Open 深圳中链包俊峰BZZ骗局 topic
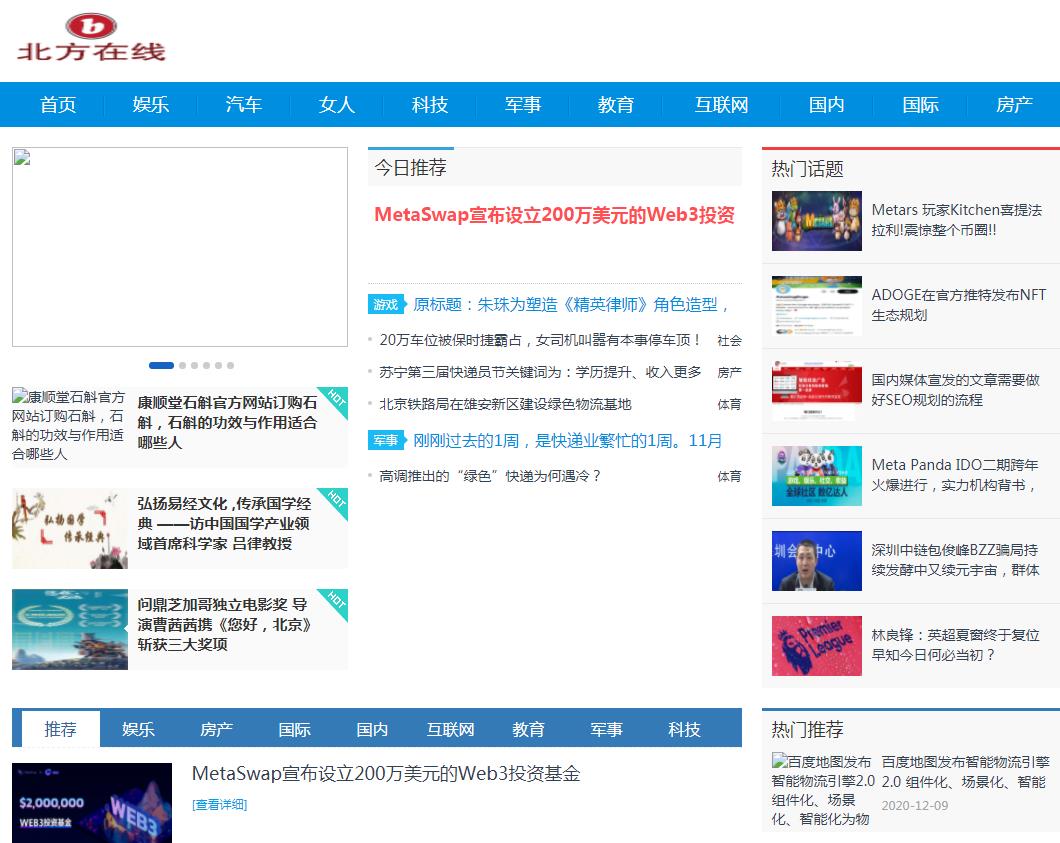Image resolution: width=1060 pixels, height=843 pixels. [x=955, y=560]
